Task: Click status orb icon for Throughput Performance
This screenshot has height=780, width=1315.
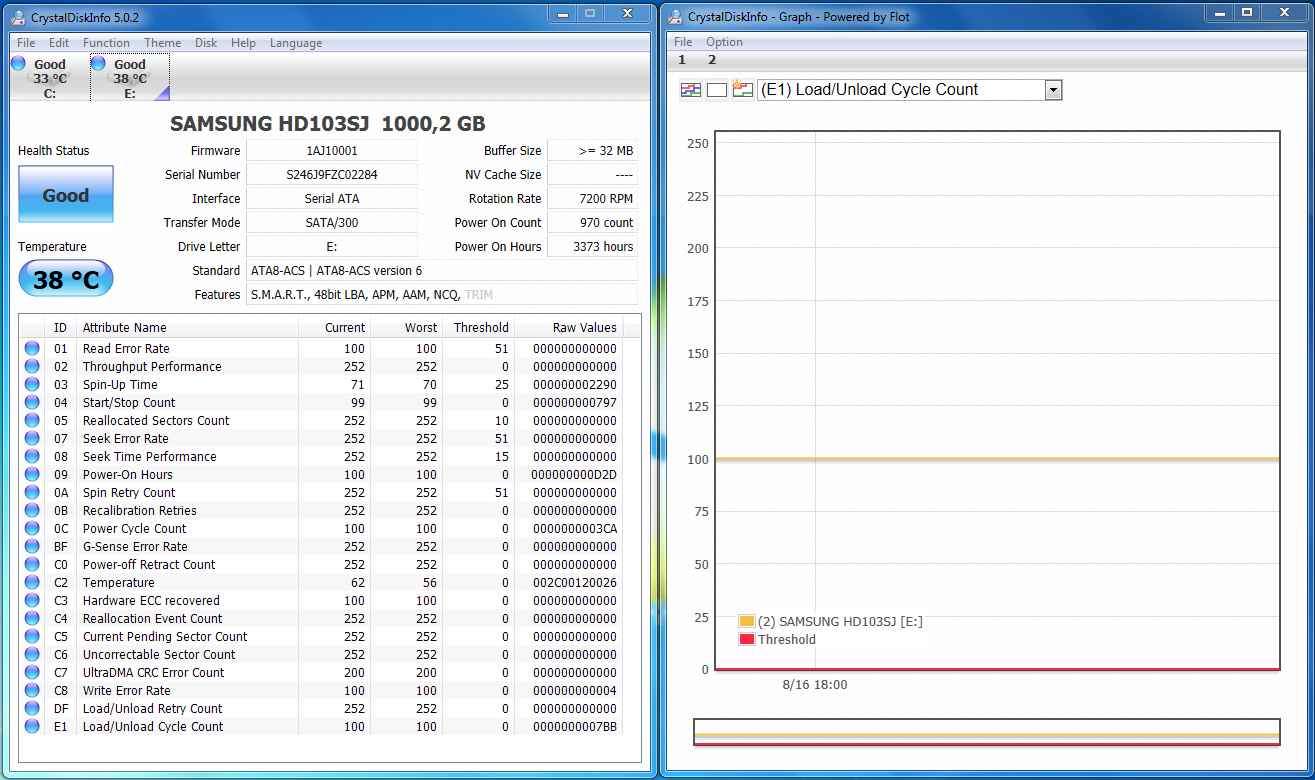Action: pos(32,367)
